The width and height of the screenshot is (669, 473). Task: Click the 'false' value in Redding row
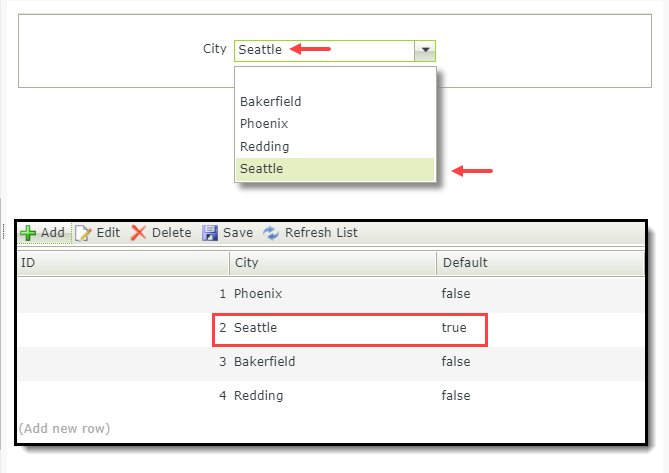coord(456,396)
